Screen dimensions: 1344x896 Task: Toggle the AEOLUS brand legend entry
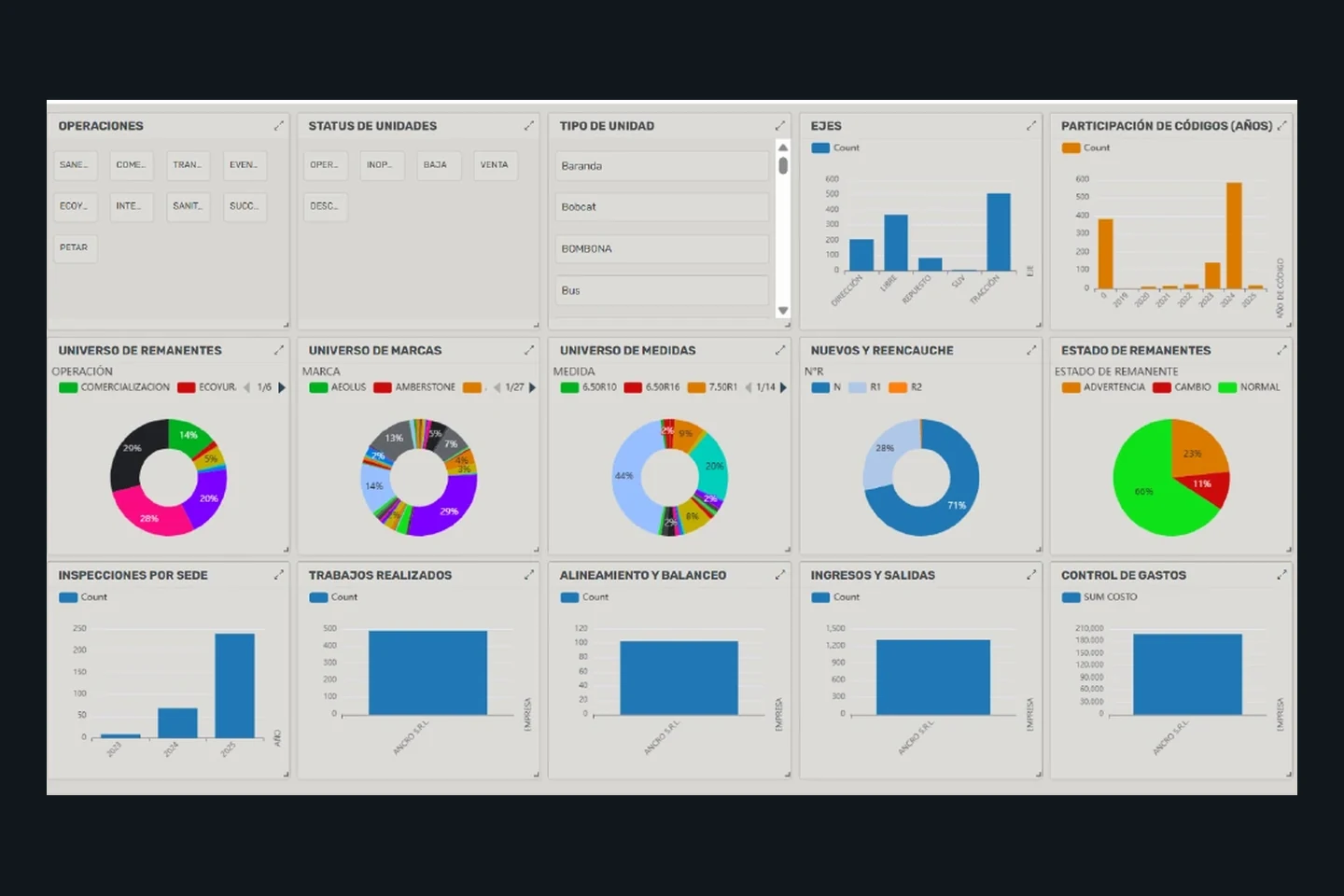pos(338,387)
